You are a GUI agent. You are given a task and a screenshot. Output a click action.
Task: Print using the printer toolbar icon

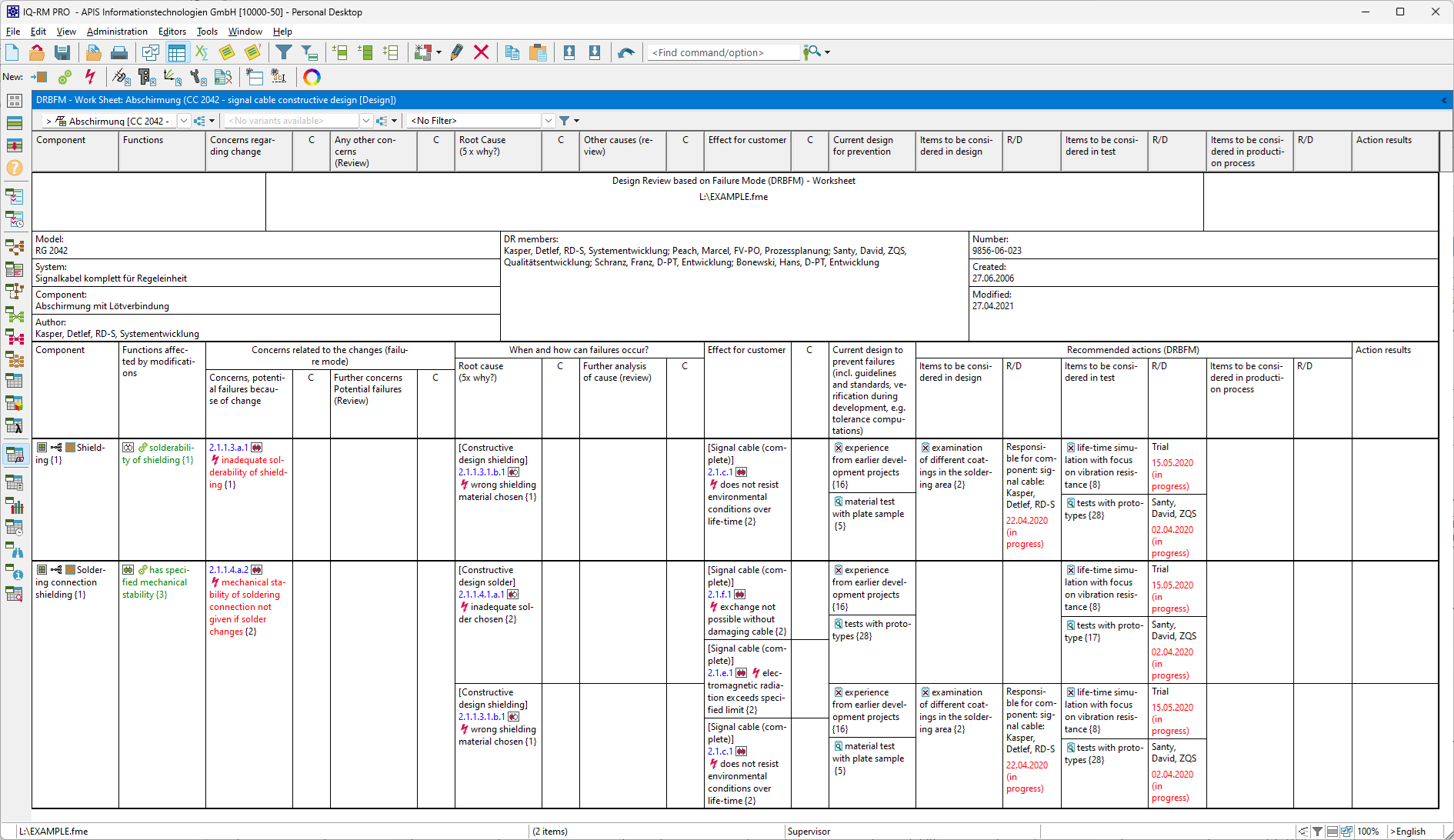pos(119,52)
